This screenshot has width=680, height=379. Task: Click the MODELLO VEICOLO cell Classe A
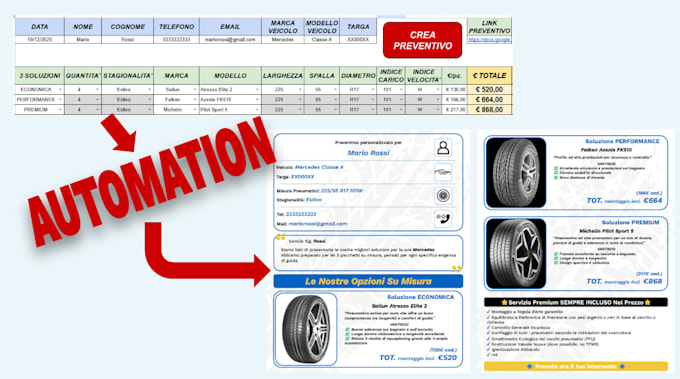click(322, 39)
